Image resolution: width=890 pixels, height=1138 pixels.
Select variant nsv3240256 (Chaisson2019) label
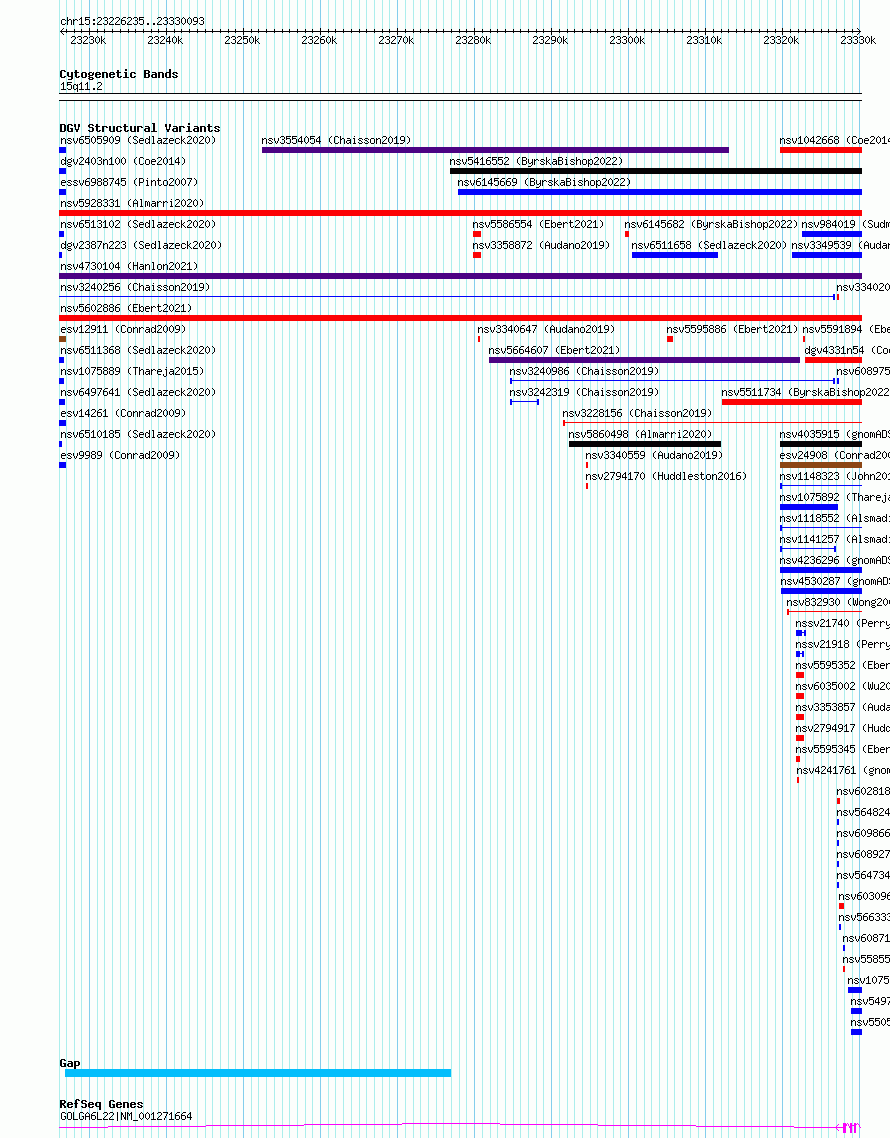point(135,287)
